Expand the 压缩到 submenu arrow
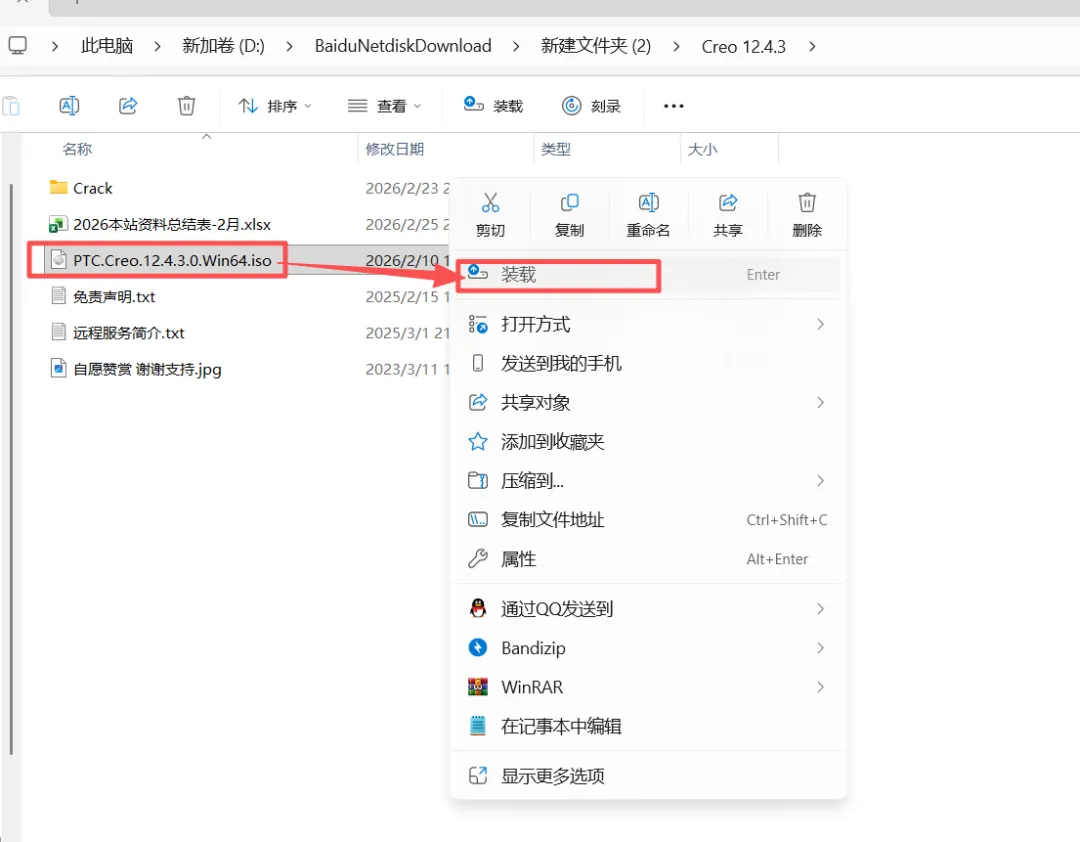This screenshot has width=1080, height=842. [x=820, y=480]
